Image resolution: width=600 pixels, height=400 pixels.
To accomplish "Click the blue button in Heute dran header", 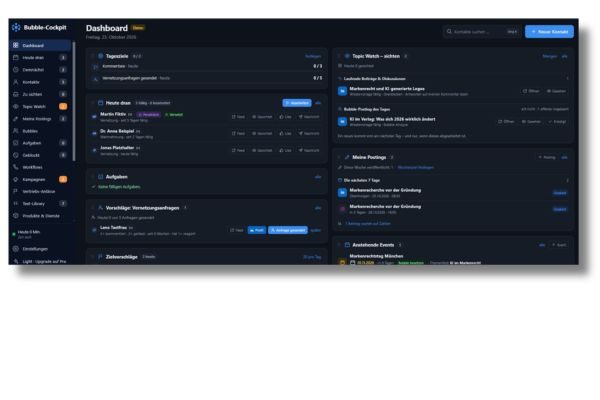I will pyautogui.click(x=297, y=103).
